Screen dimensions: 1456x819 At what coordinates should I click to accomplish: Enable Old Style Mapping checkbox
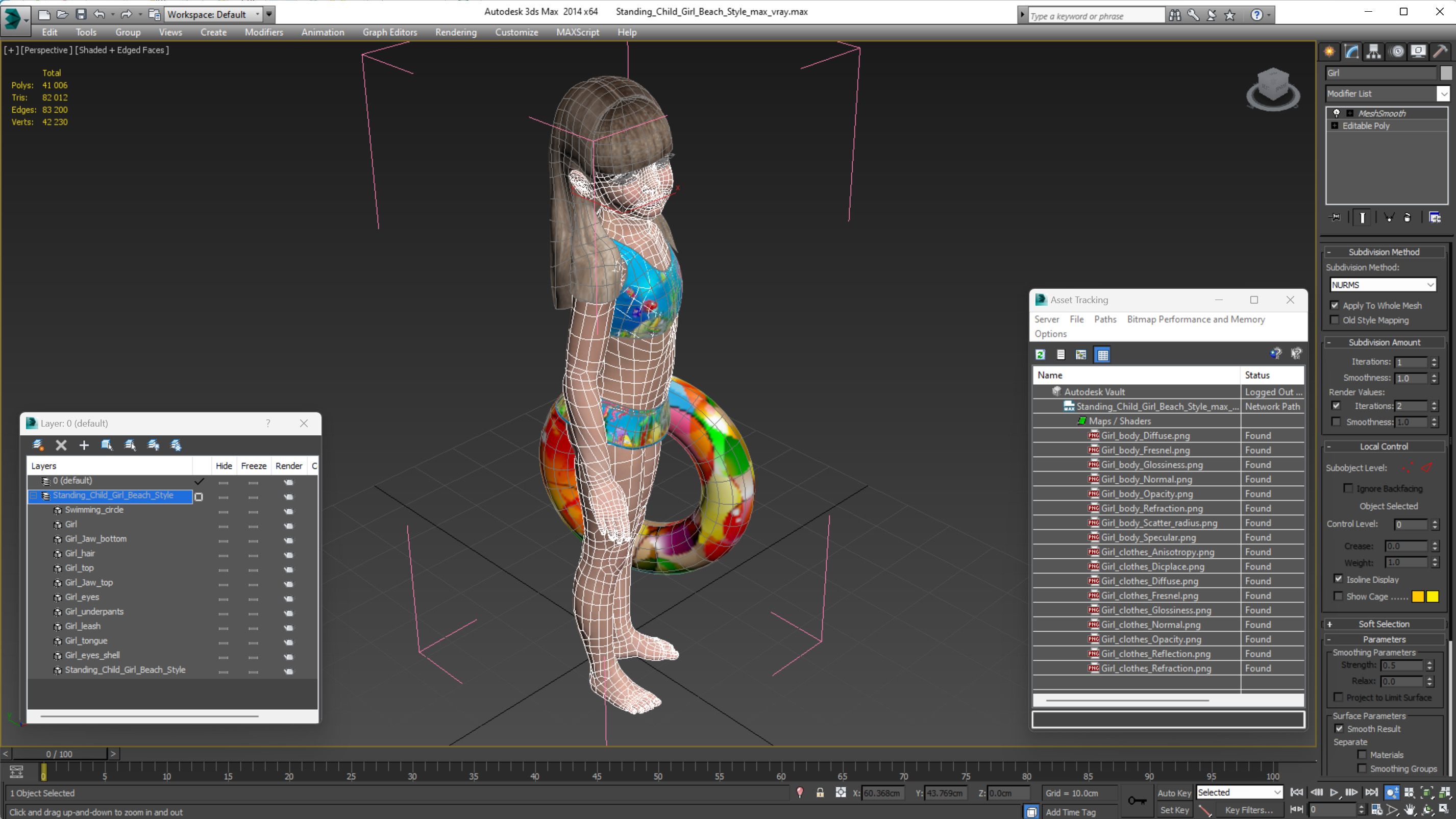click(1335, 320)
